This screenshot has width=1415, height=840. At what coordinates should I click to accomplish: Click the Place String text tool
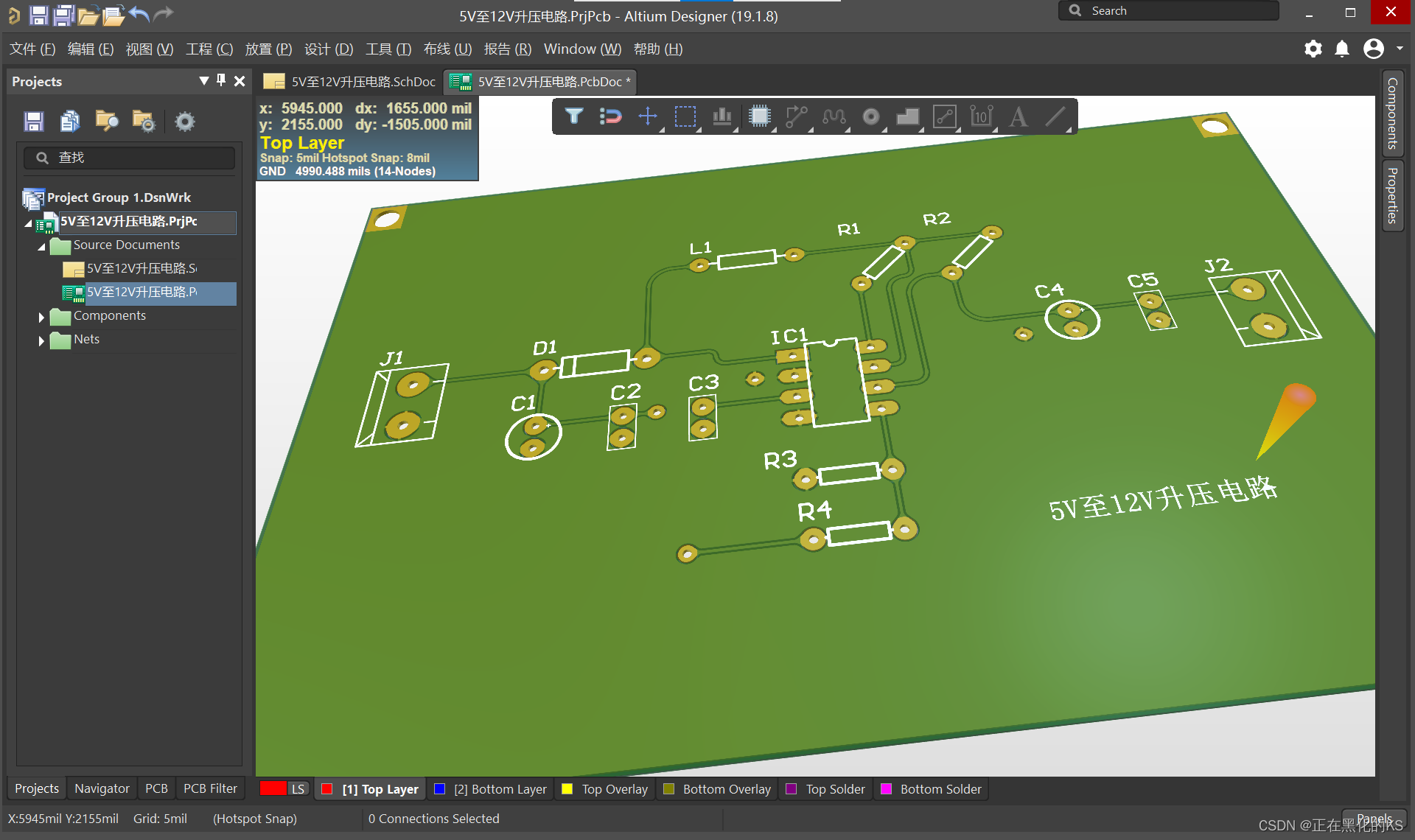[x=1019, y=116]
